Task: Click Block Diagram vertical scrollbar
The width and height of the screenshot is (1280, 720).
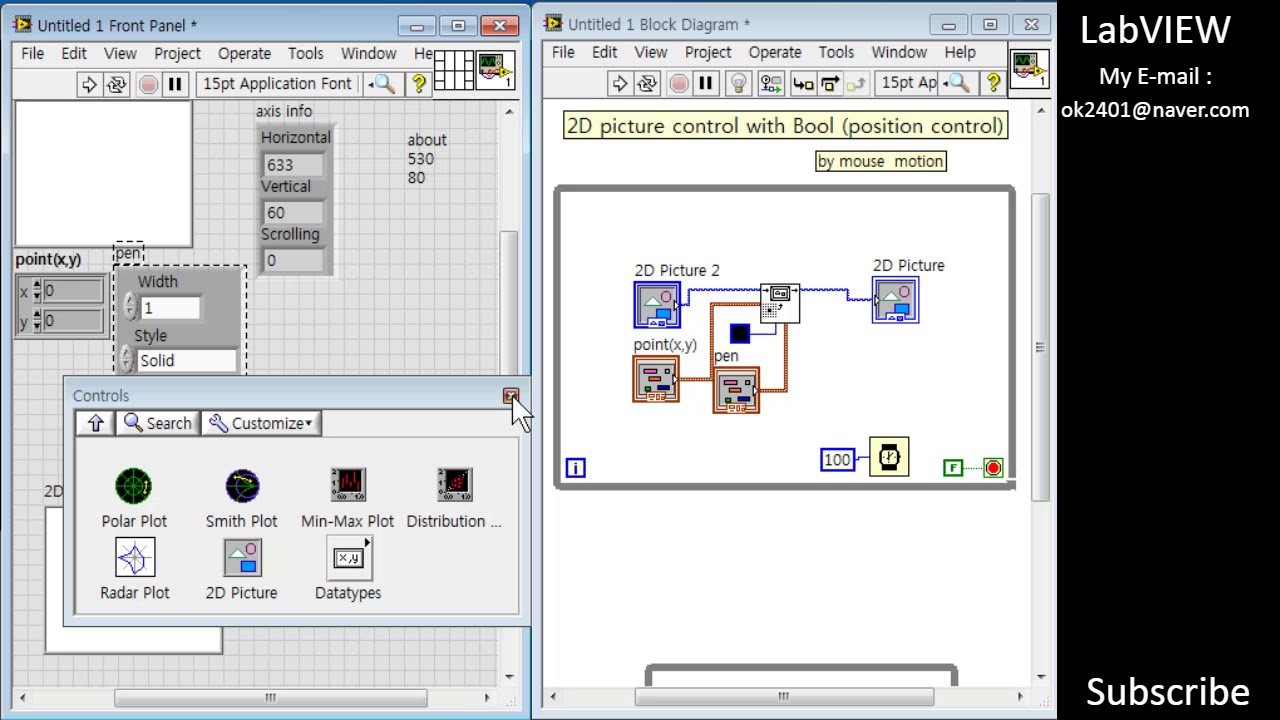Action: coord(1040,347)
